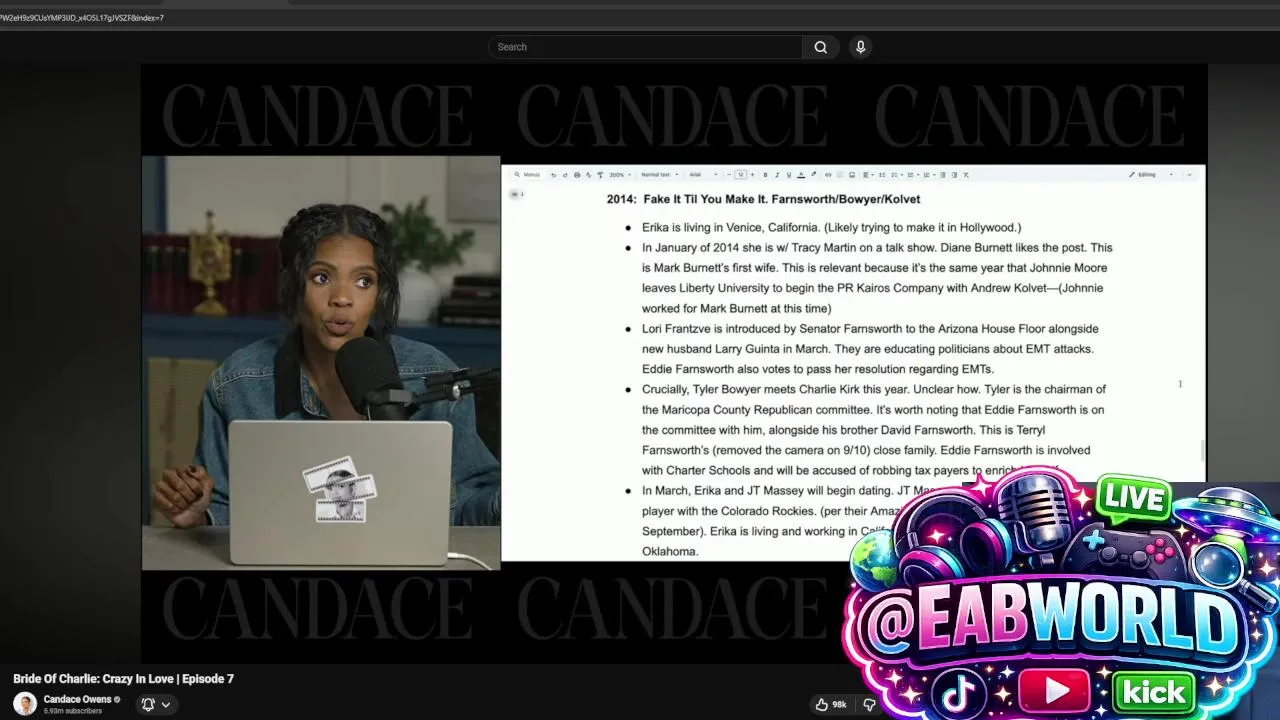Click heading '2014: Fake It Til You Make It'
1280x720 pixels.
(x=763, y=199)
